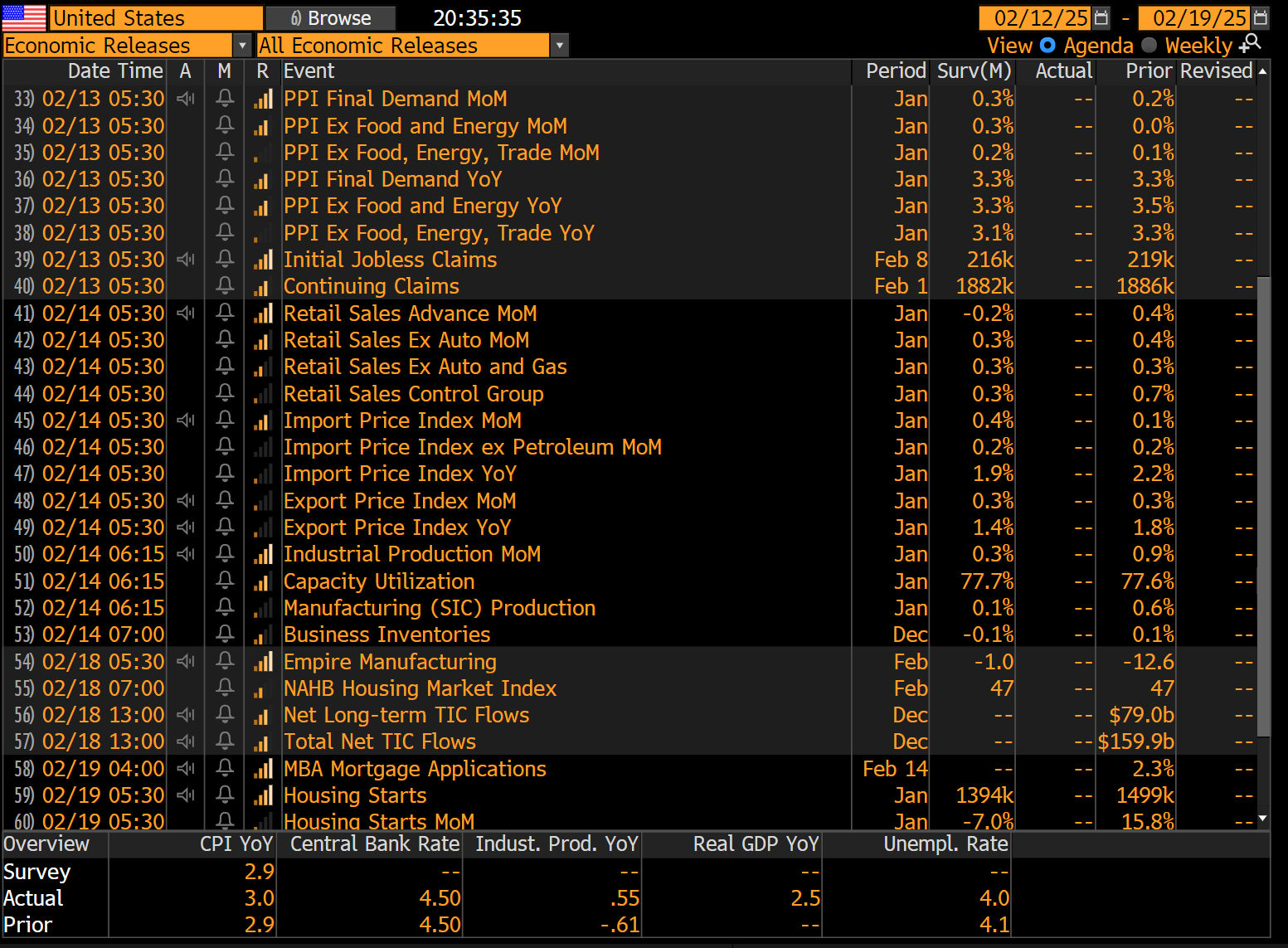Image resolution: width=1288 pixels, height=948 pixels.
Task: Open the Economic Releases dropdown arrow
Action: click(242, 46)
